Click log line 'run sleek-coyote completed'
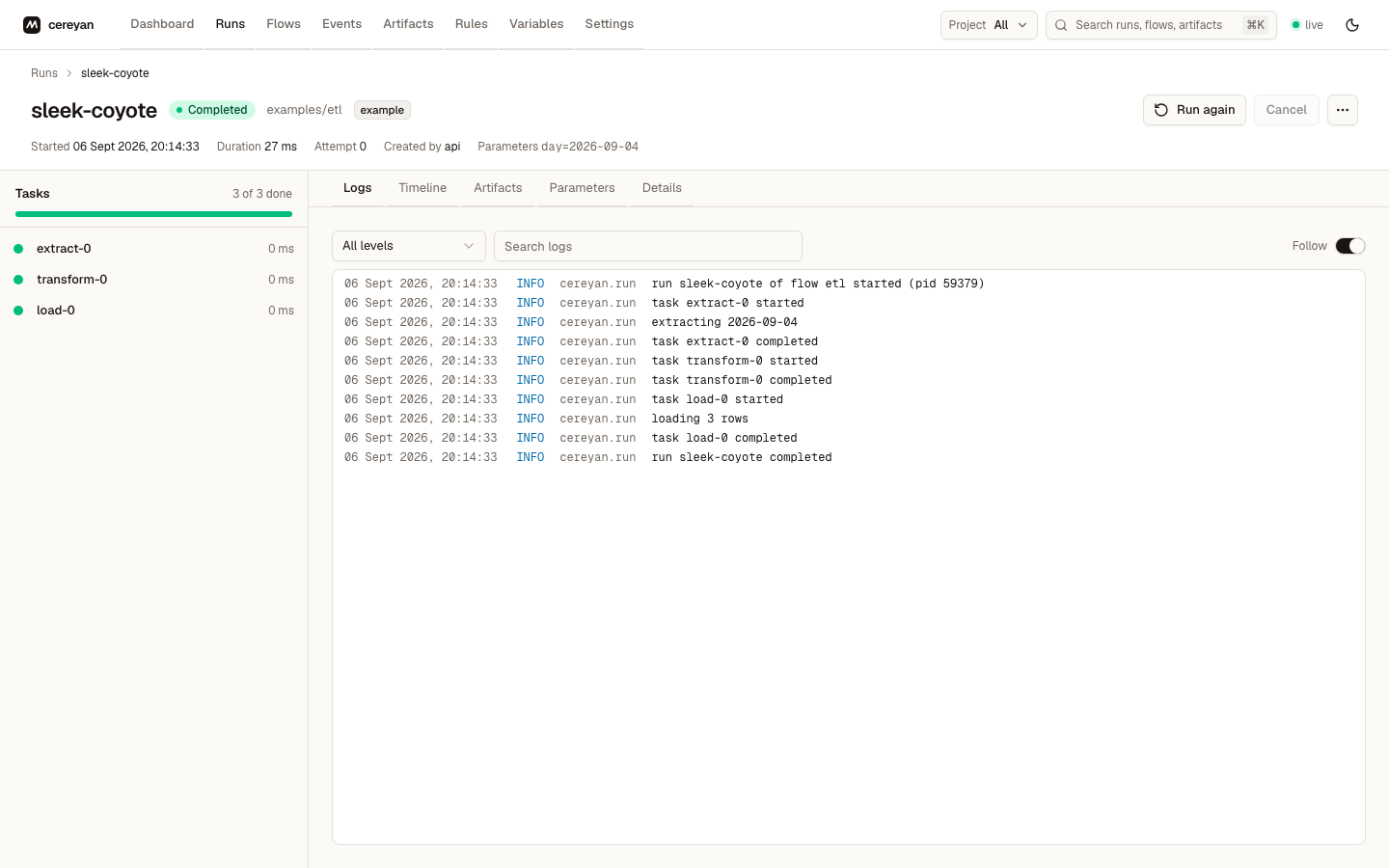This screenshot has height=868, width=1389. coord(849,457)
